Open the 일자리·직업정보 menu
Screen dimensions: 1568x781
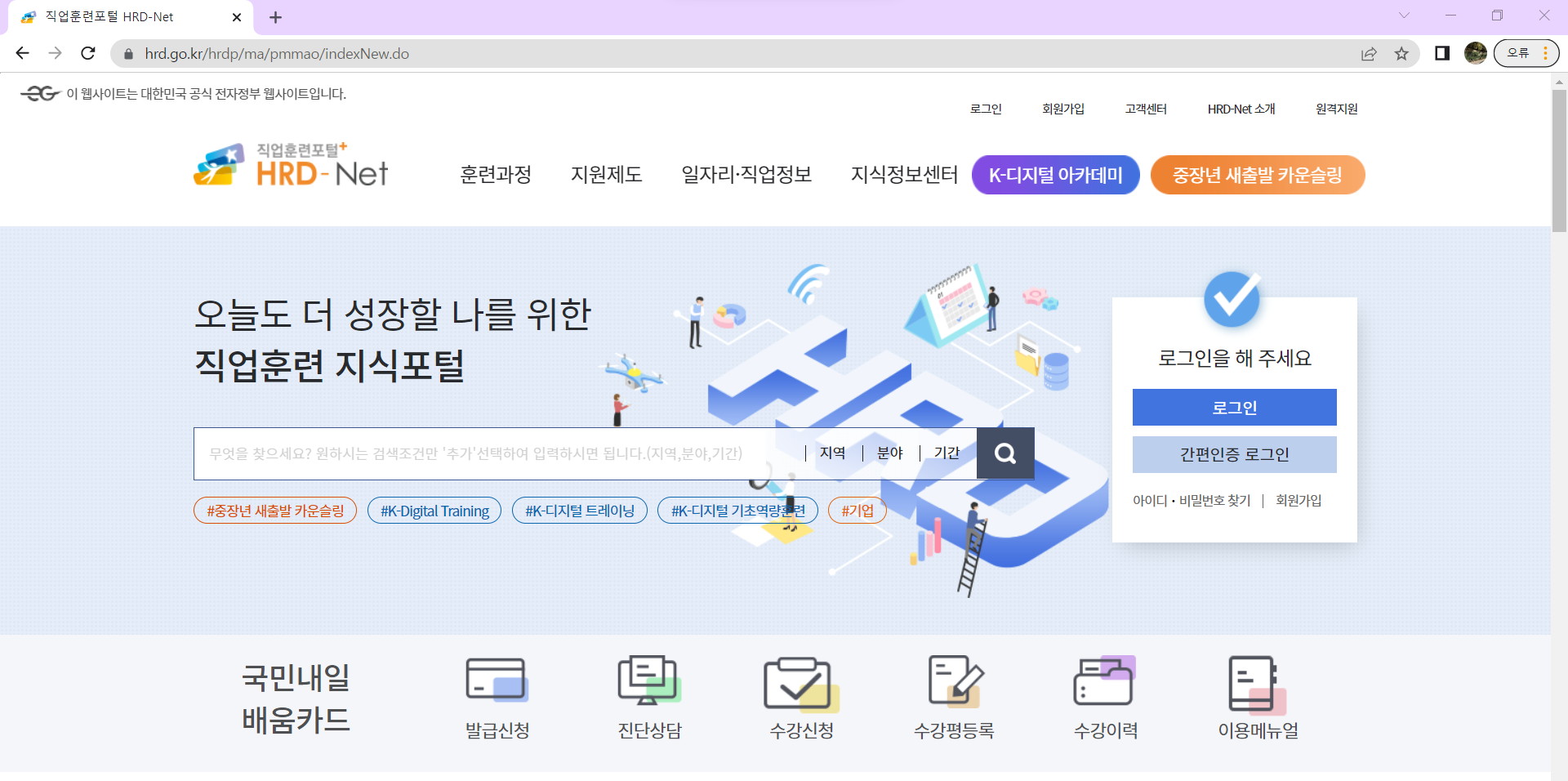(747, 175)
